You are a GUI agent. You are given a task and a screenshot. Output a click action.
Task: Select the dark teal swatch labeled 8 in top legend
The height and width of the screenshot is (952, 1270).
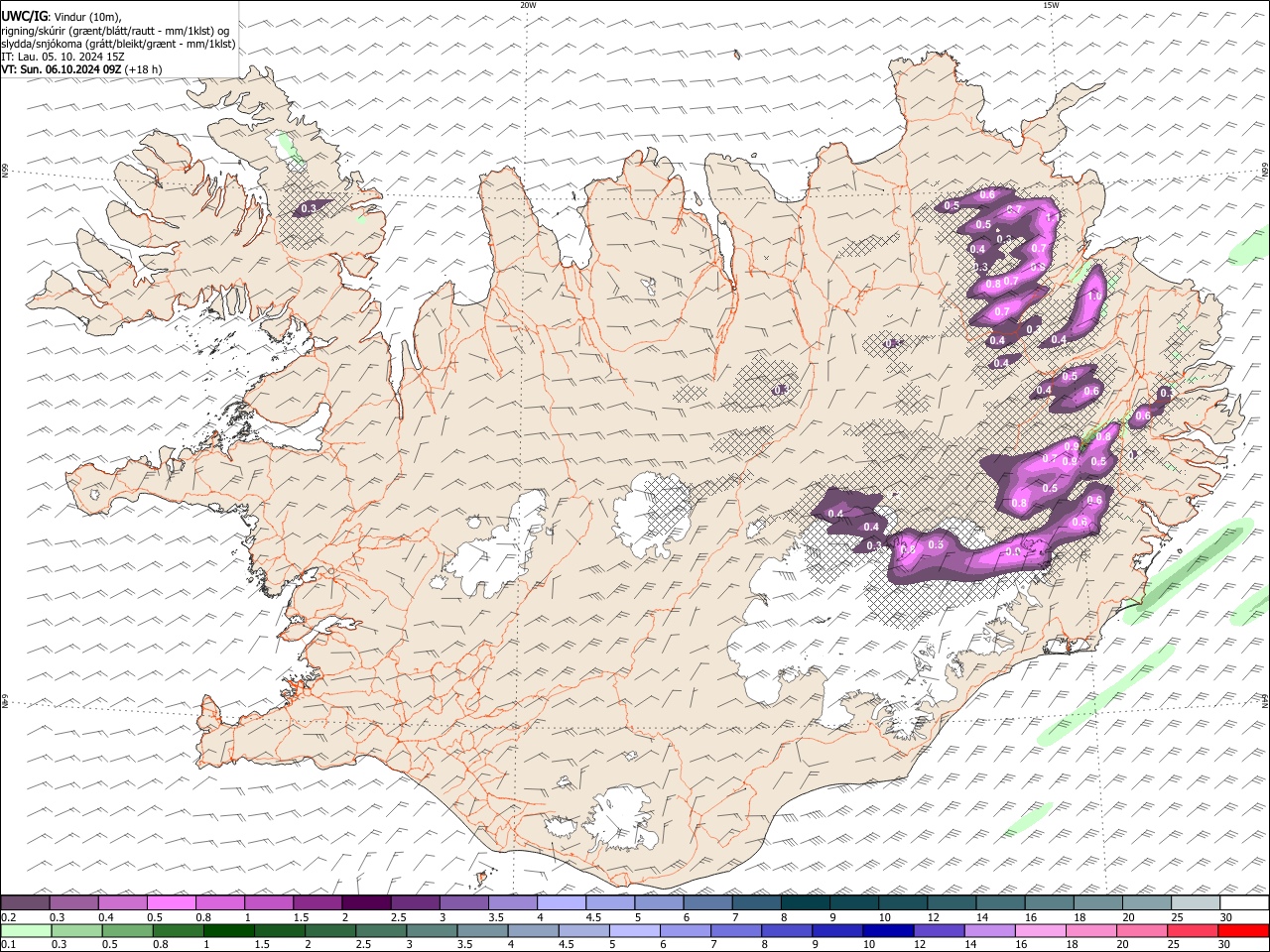(805, 902)
